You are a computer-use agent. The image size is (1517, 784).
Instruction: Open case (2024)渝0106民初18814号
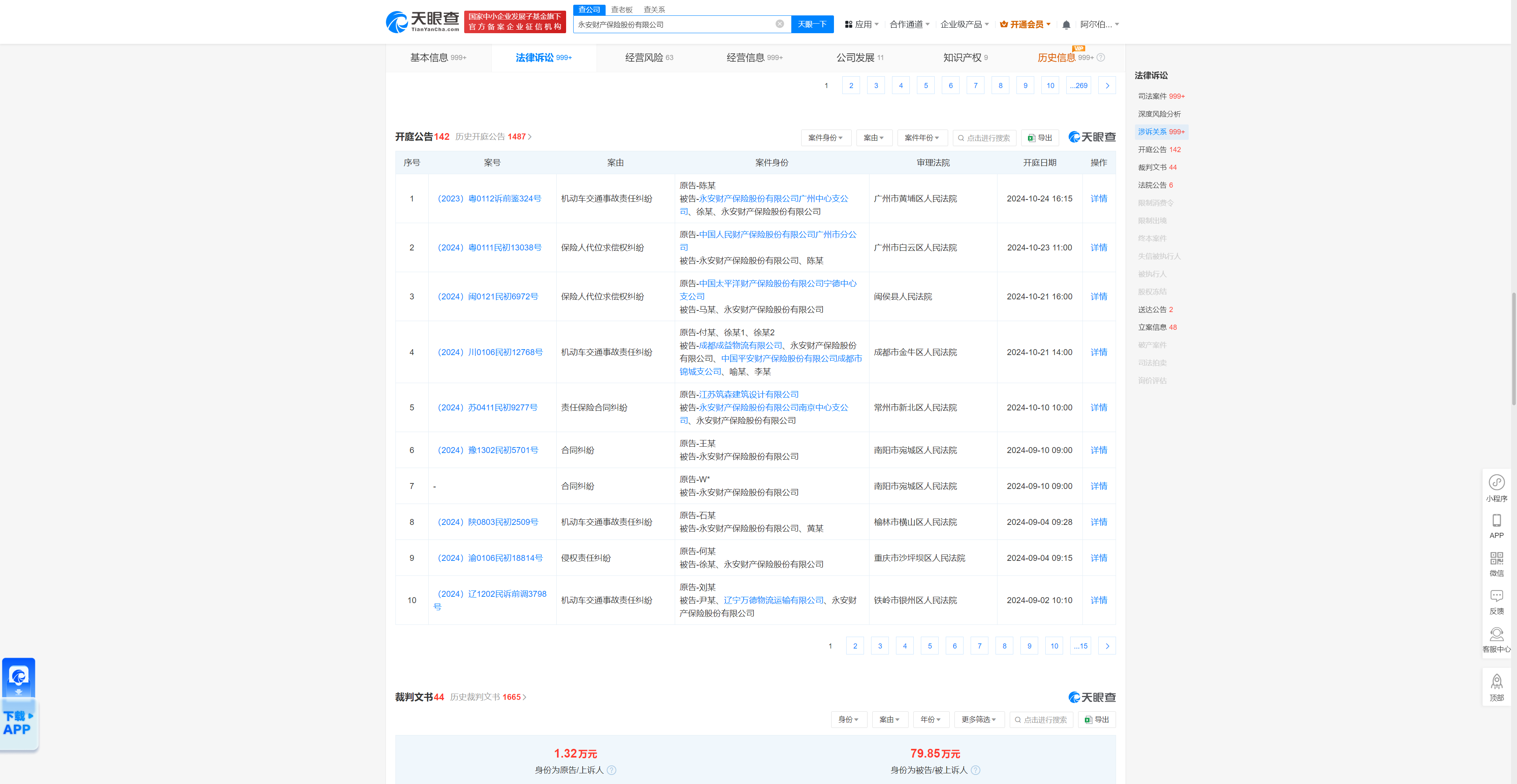490,558
